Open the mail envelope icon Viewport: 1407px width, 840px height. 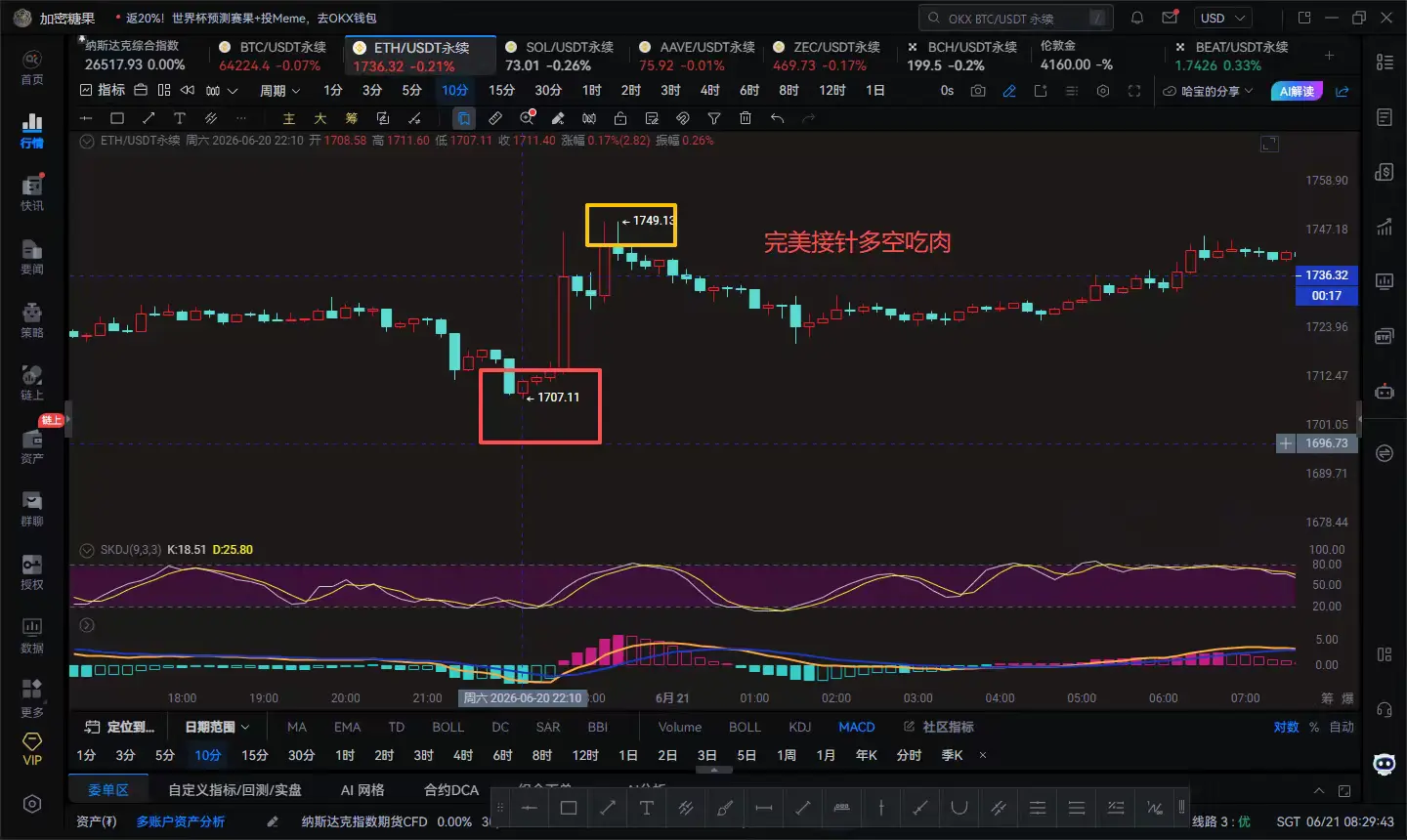1170,18
